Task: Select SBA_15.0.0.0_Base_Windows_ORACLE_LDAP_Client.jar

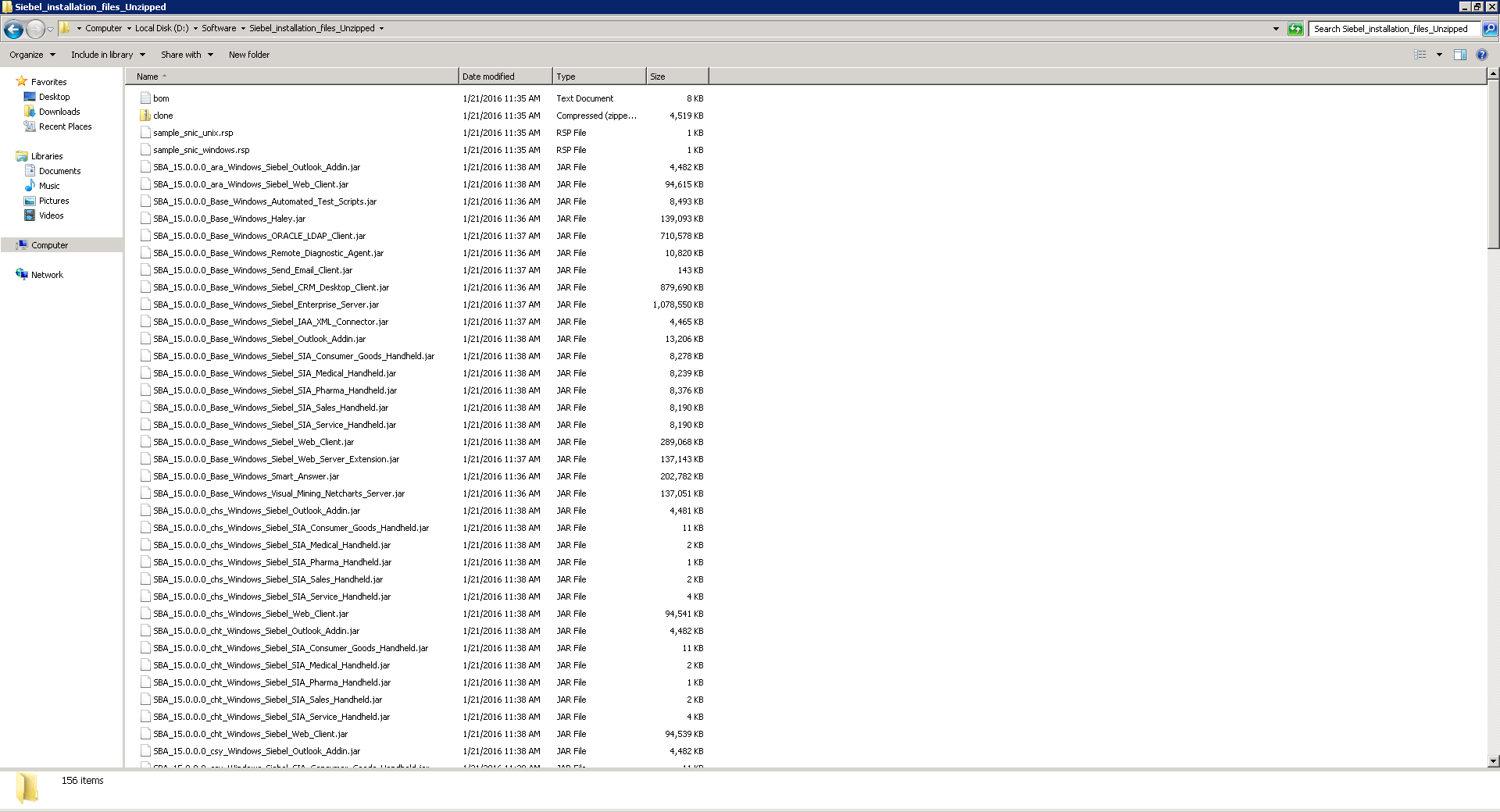Action: tap(259, 236)
